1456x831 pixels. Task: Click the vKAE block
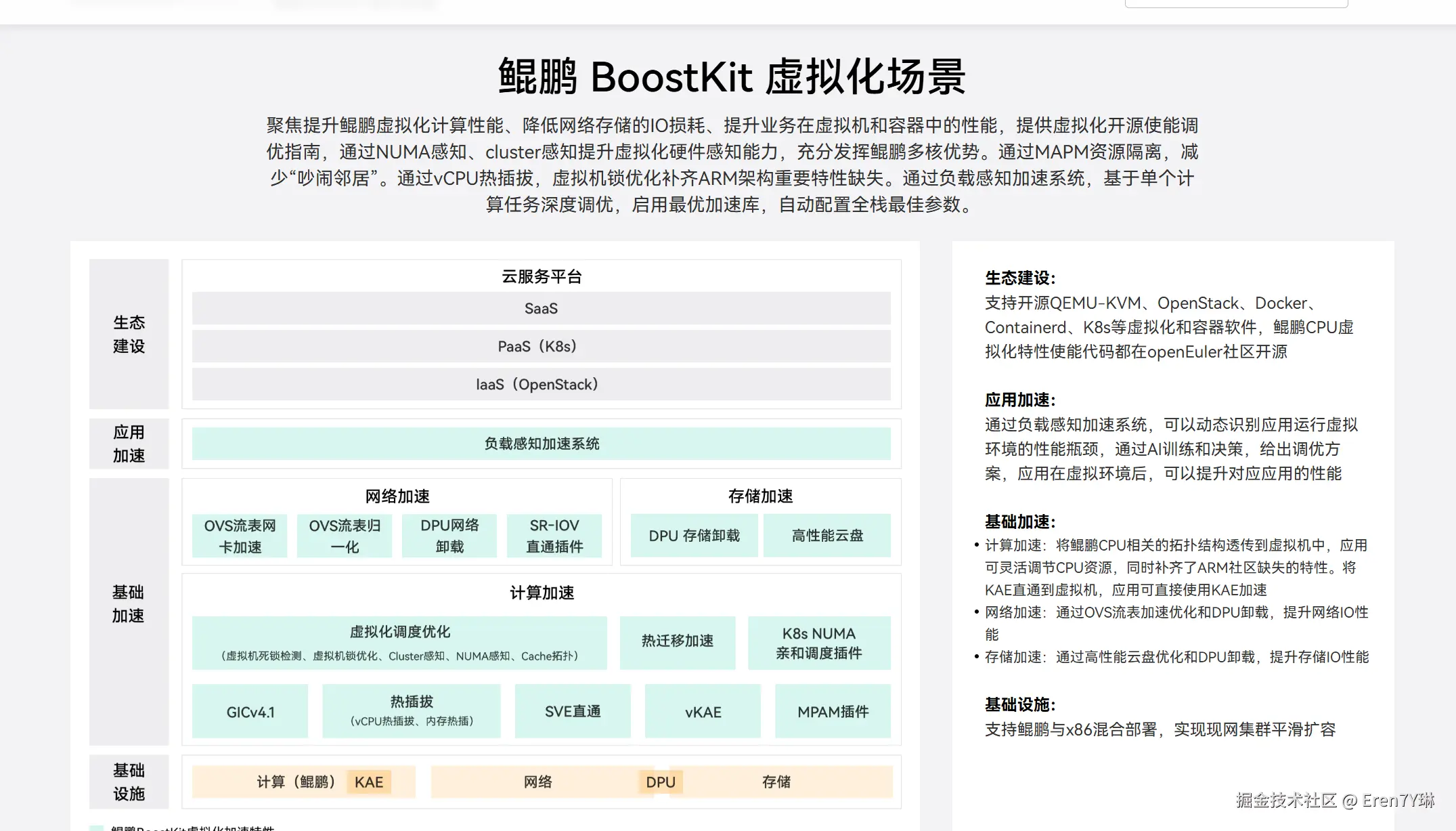click(x=703, y=711)
